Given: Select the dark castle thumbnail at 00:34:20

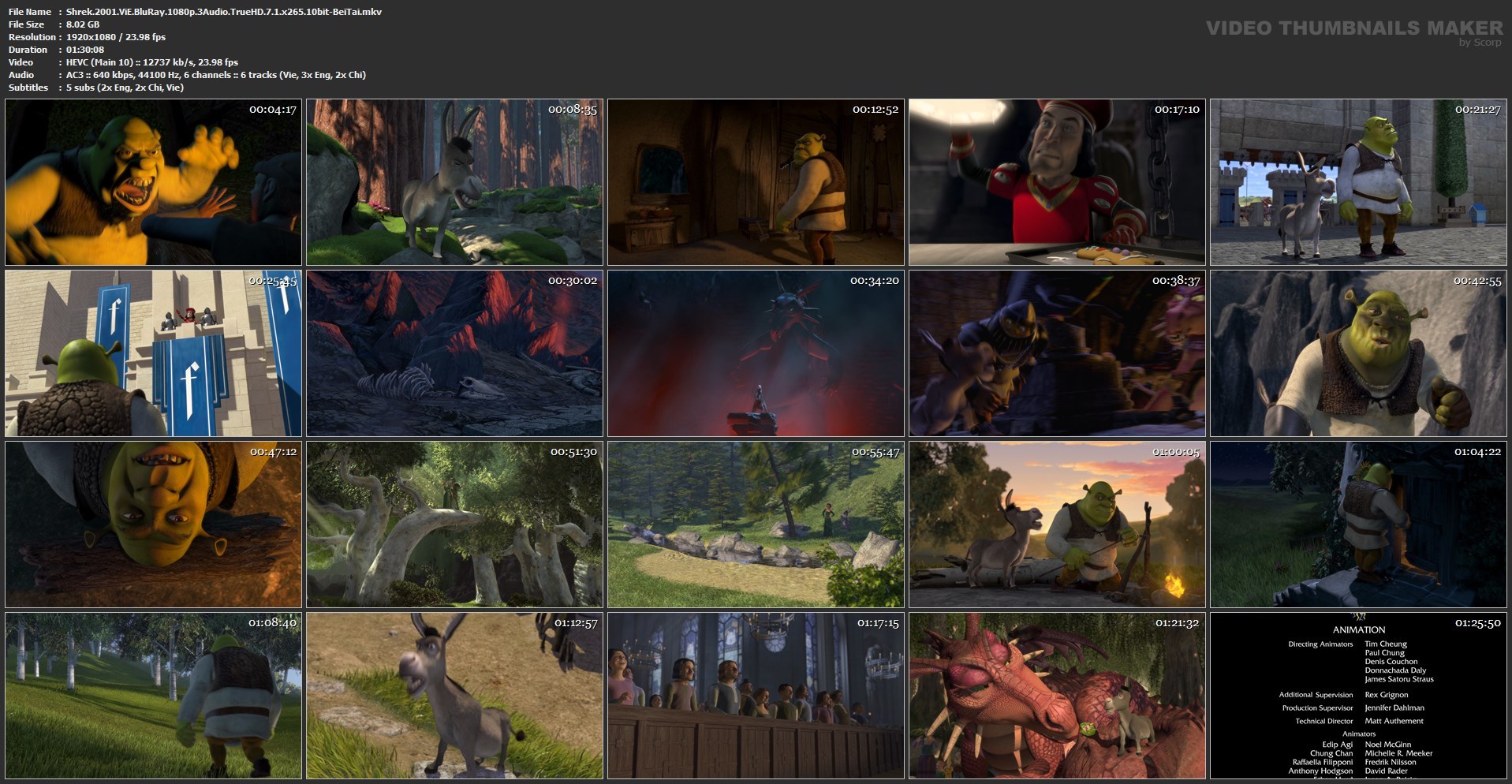Looking at the screenshot, I should click(x=756, y=353).
